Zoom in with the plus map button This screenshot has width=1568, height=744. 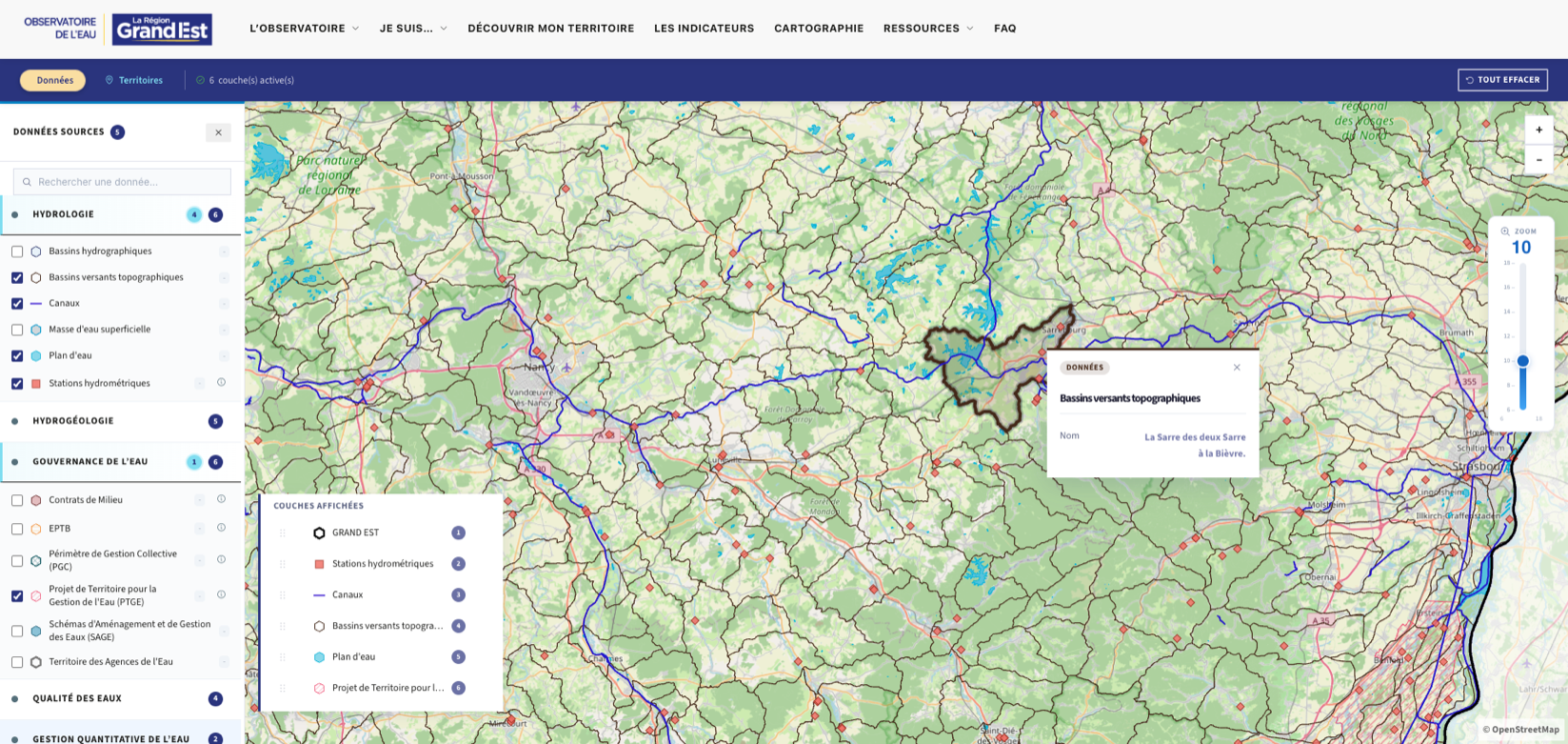pos(1538,130)
